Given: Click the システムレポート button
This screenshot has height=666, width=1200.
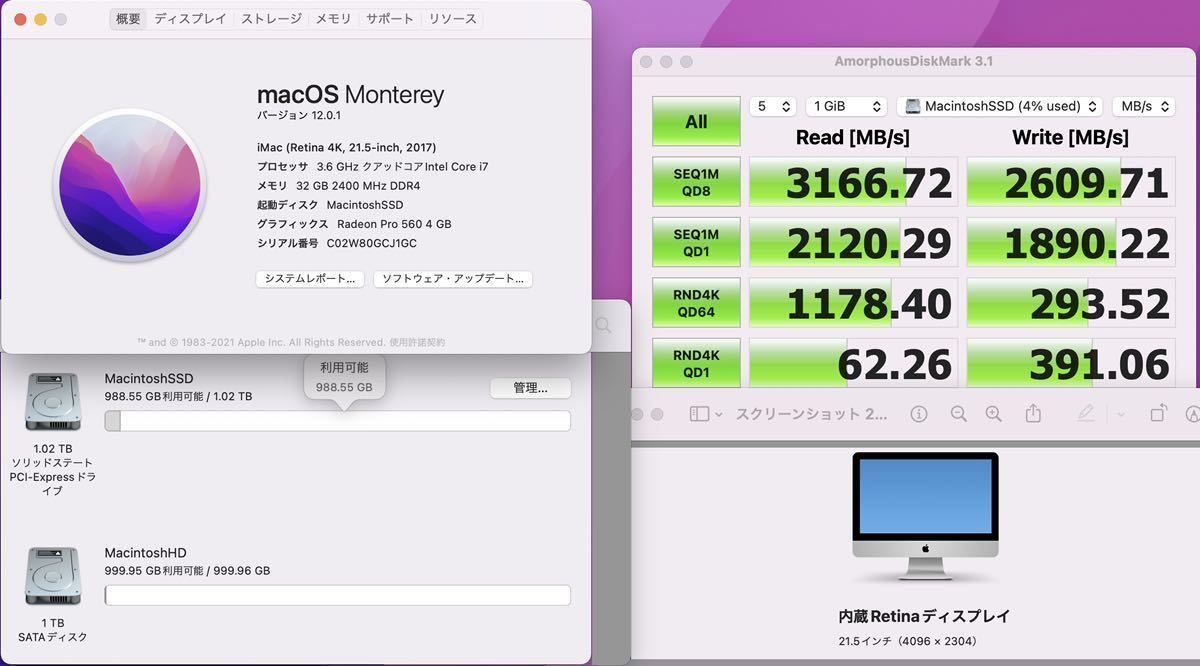Looking at the screenshot, I should click(x=310, y=279).
